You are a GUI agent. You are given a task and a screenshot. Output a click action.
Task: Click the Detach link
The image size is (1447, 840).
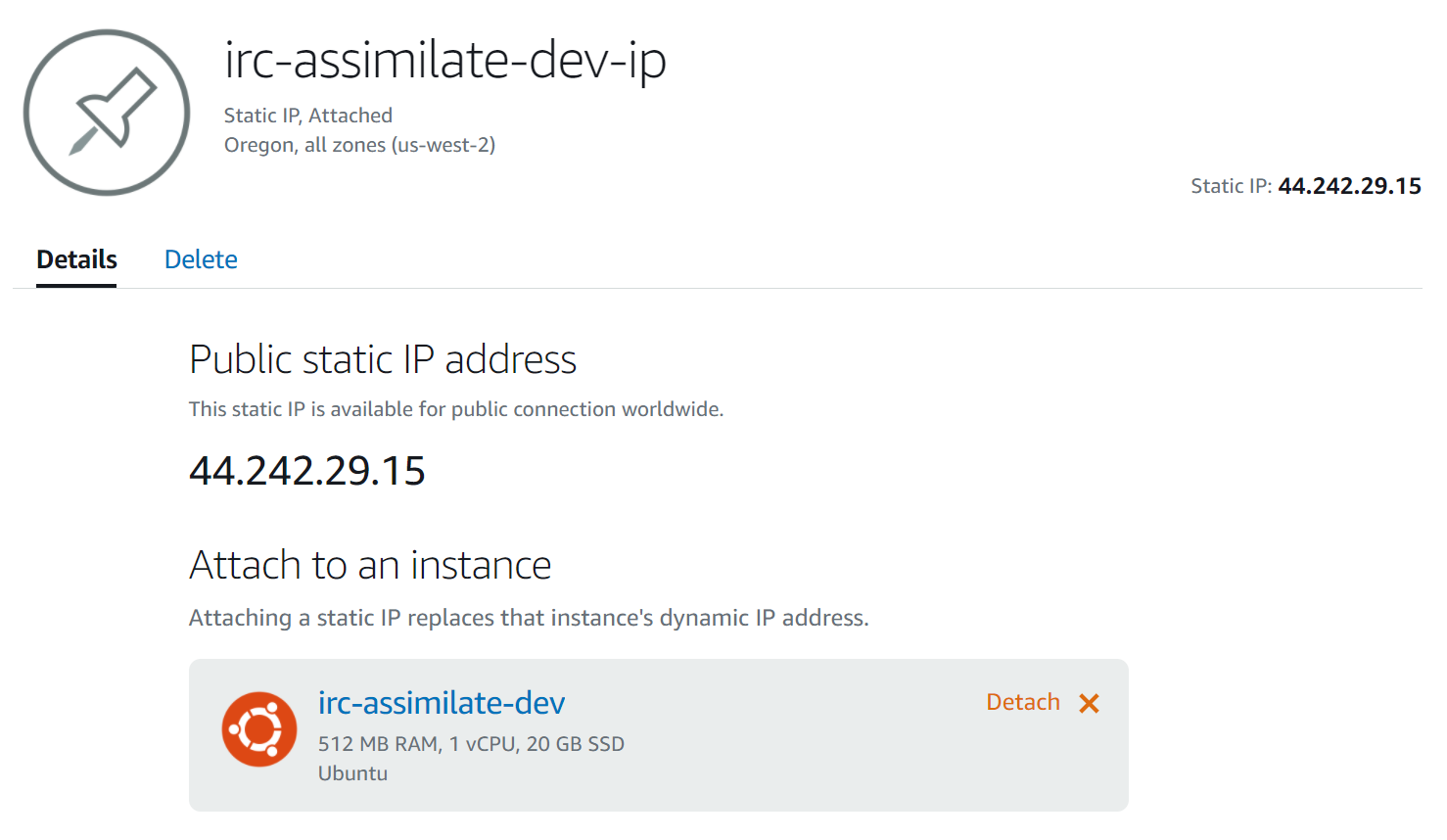click(1022, 702)
